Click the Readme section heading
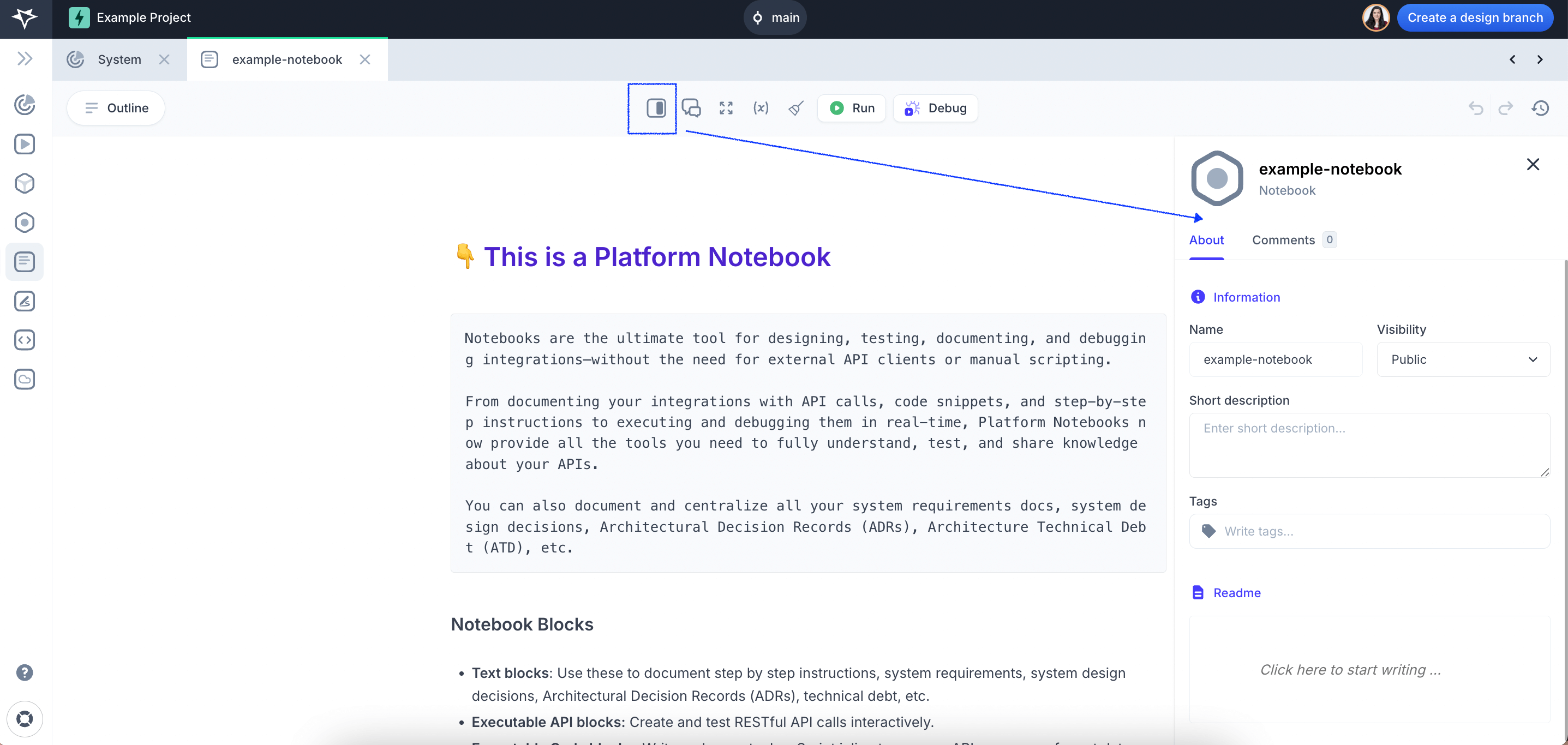The height and width of the screenshot is (745, 1568). tap(1236, 593)
